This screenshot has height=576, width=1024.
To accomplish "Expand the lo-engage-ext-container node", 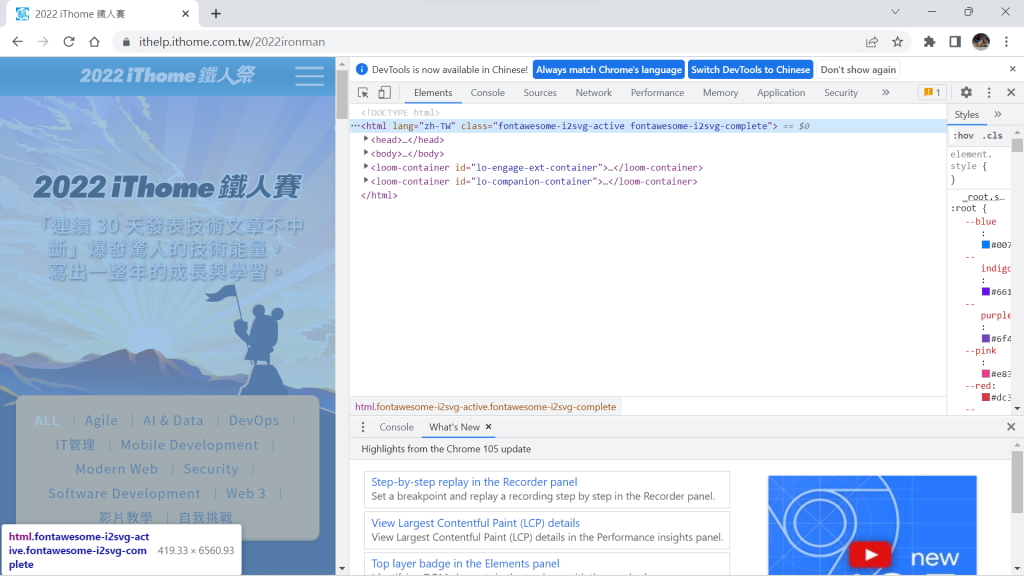I will [x=366, y=167].
